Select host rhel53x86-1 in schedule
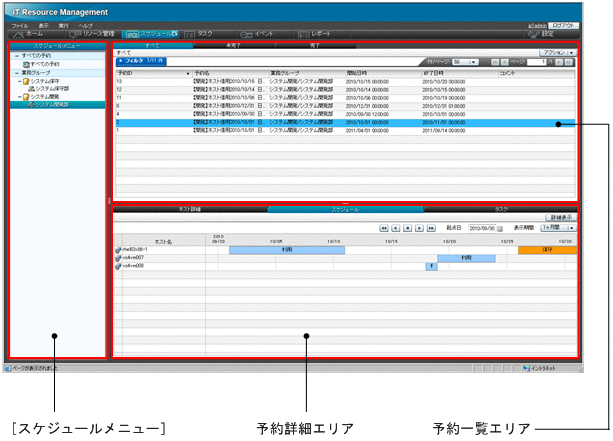This screenshot has height=441, width=613. tap(135, 249)
